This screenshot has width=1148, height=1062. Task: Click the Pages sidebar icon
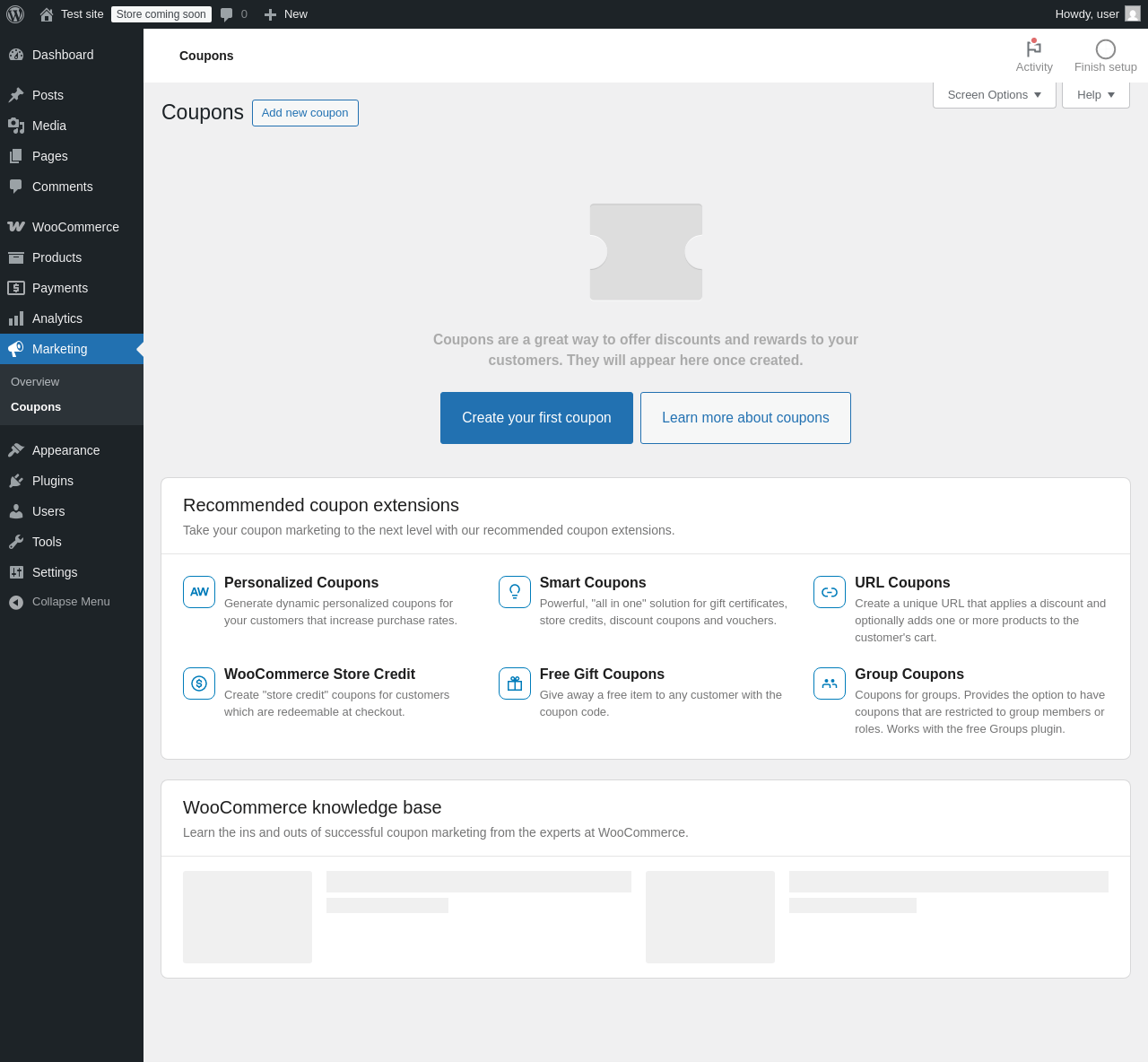tap(16, 156)
